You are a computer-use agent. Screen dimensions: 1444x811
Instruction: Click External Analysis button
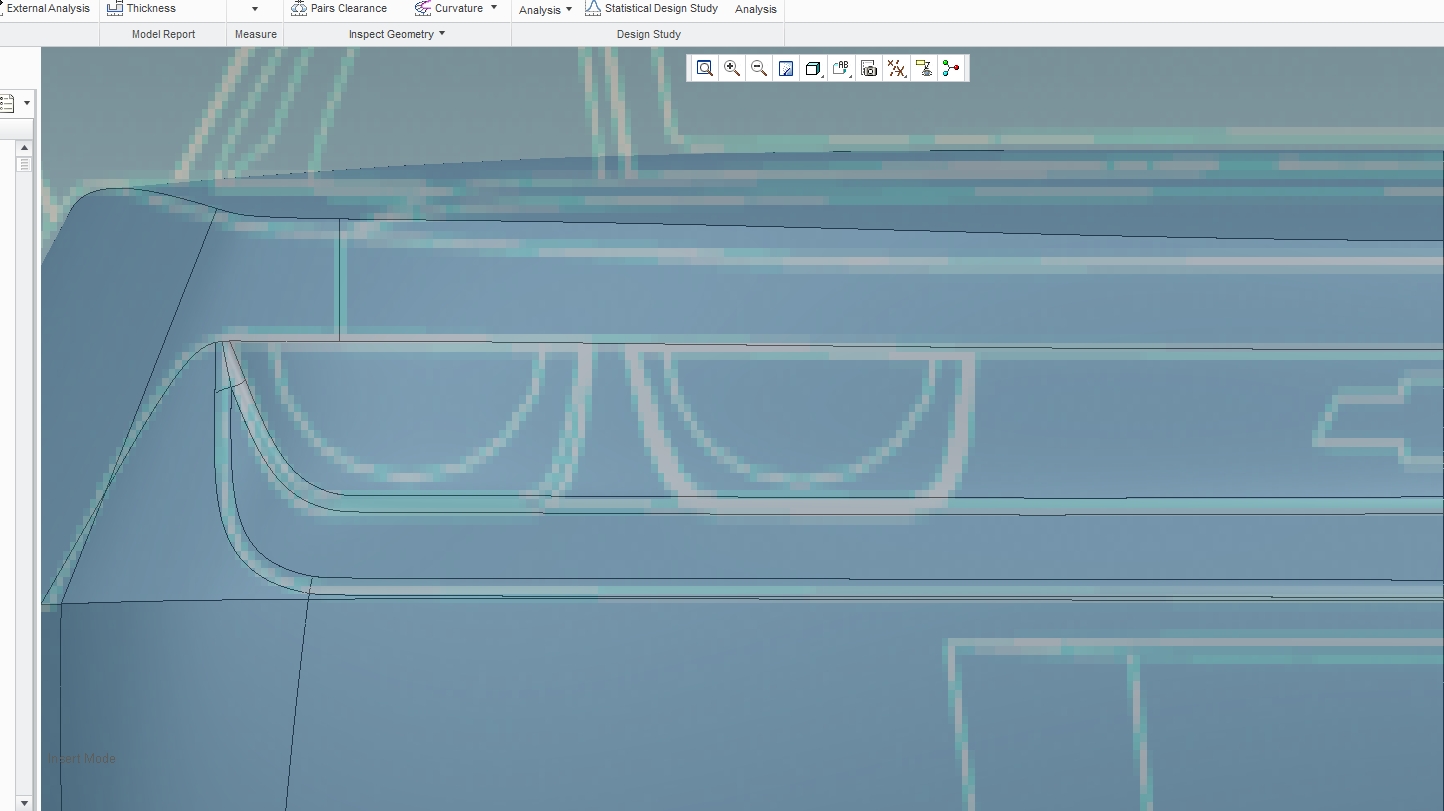pos(45,8)
